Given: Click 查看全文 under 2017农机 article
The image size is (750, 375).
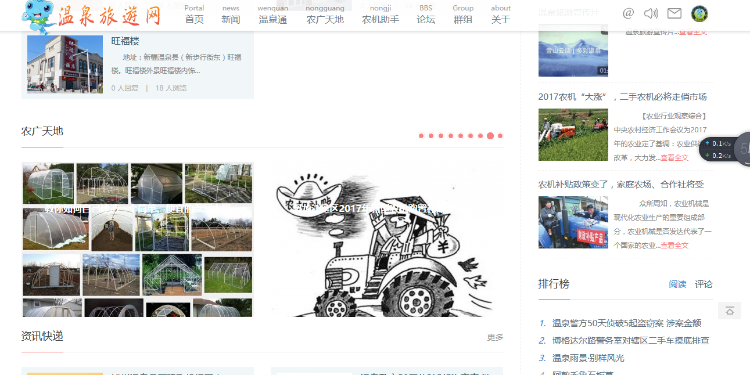Looking at the screenshot, I should pos(674,157).
